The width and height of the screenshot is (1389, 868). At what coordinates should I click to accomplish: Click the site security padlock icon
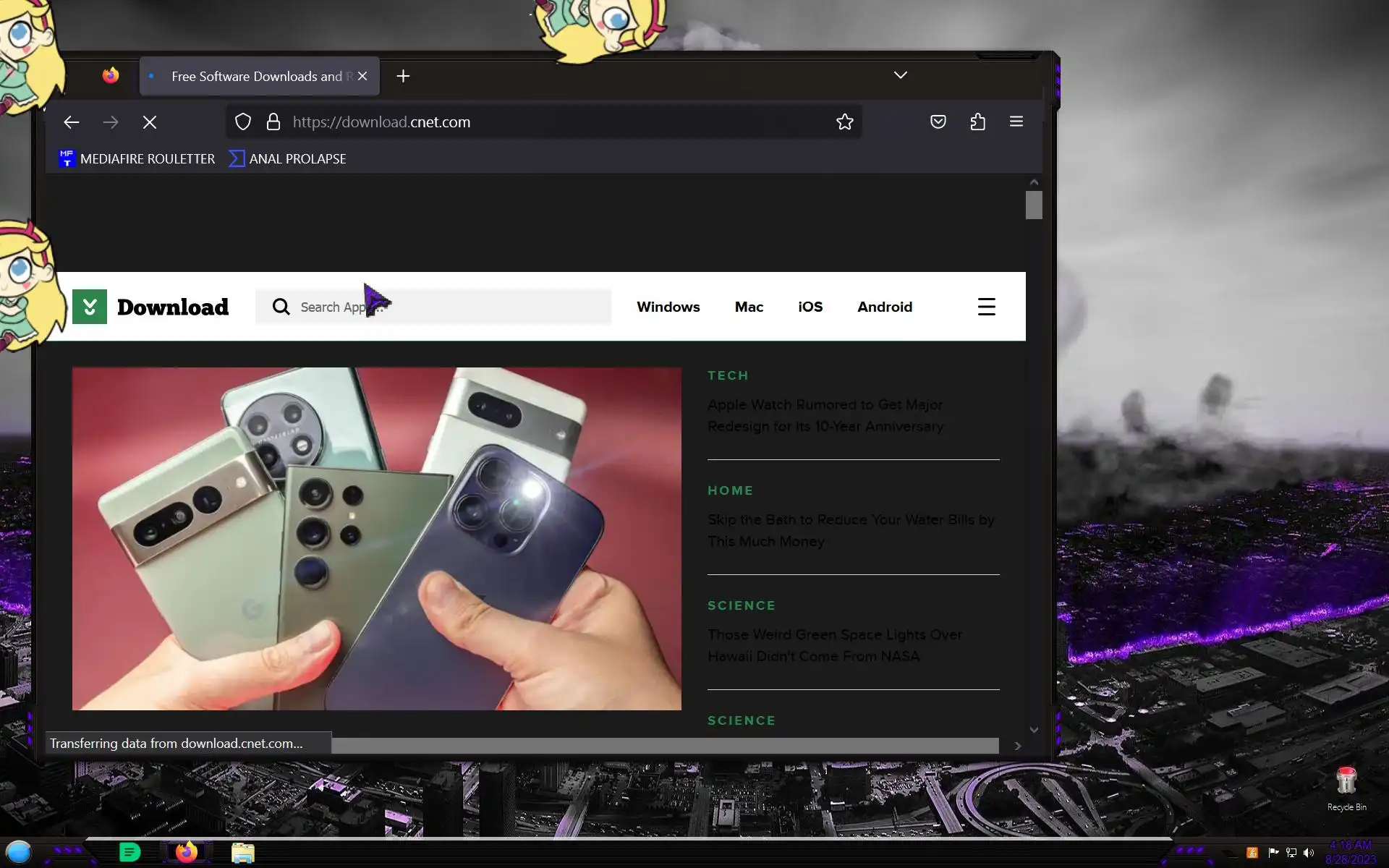tap(273, 122)
